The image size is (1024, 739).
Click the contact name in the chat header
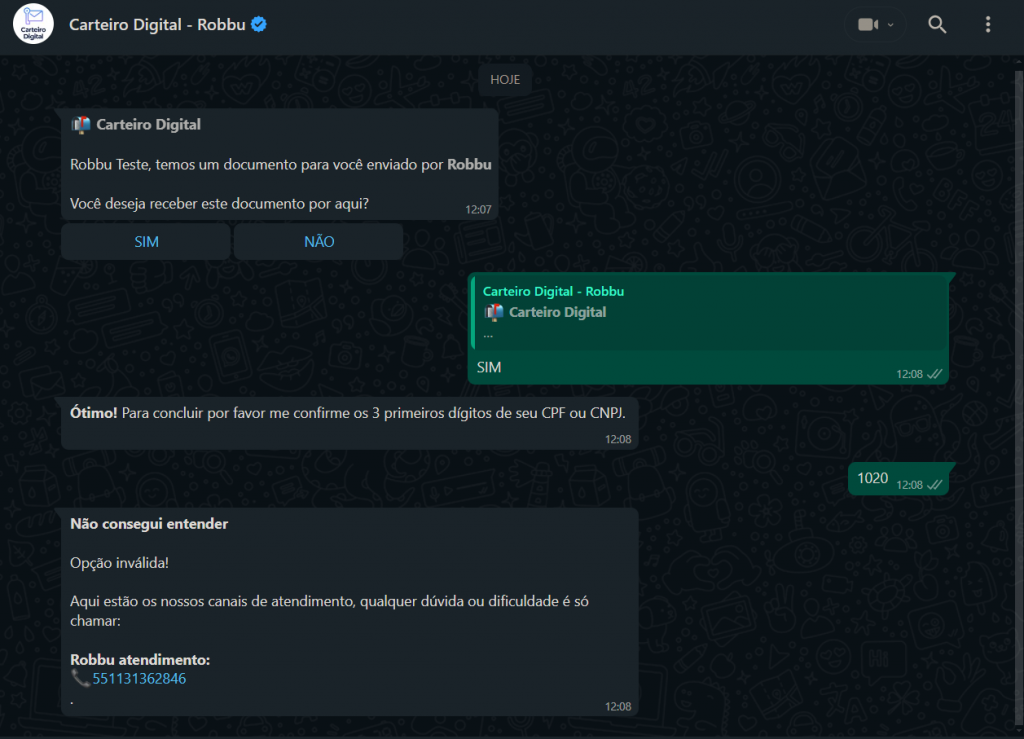(x=157, y=25)
